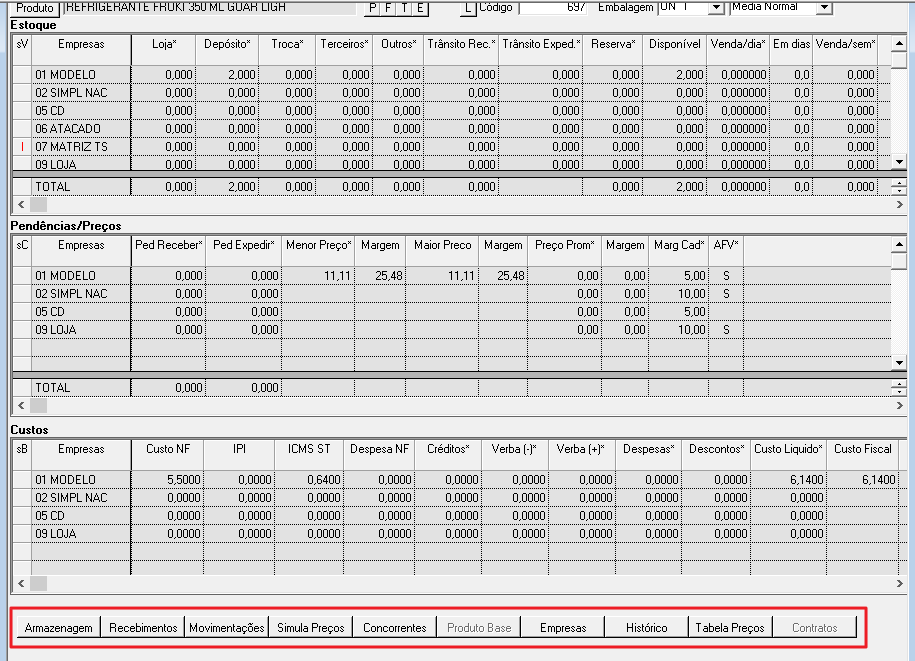This screenshot has height=661, width=915.
Task: Click Estoque horizontal scroll left arrow
Action: coord(21,204)
